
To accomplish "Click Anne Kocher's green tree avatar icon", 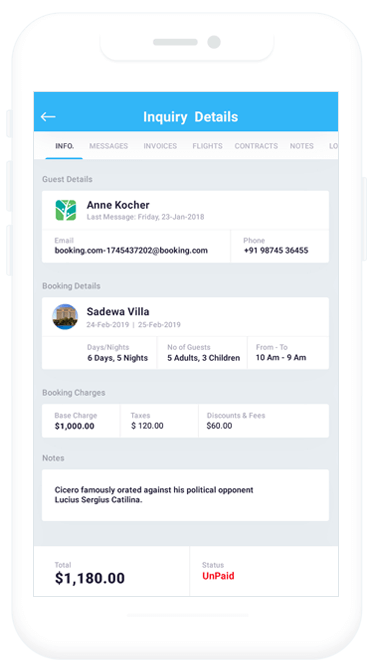I will pos(65,210).
